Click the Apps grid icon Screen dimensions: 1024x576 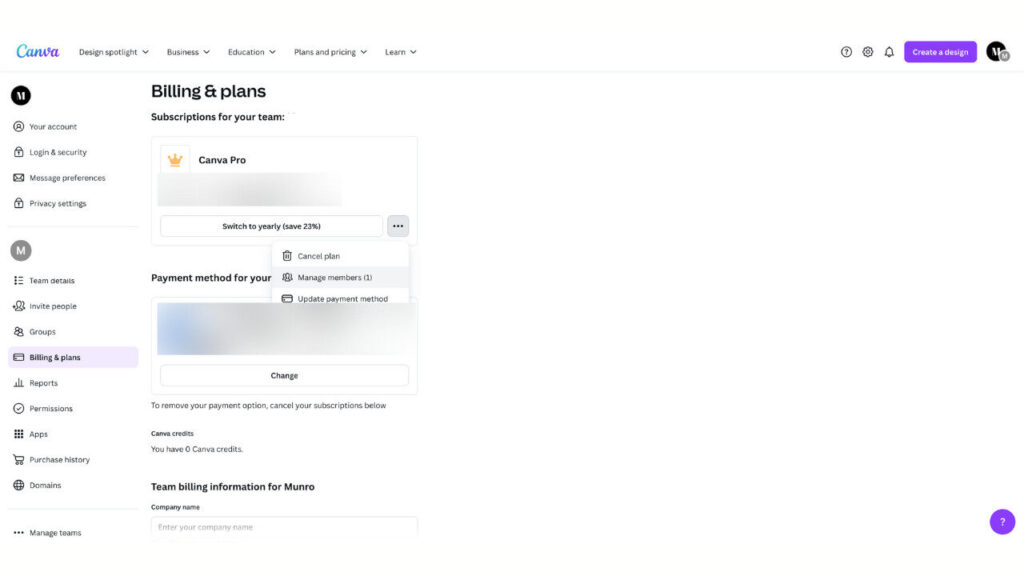coord(19,434)
